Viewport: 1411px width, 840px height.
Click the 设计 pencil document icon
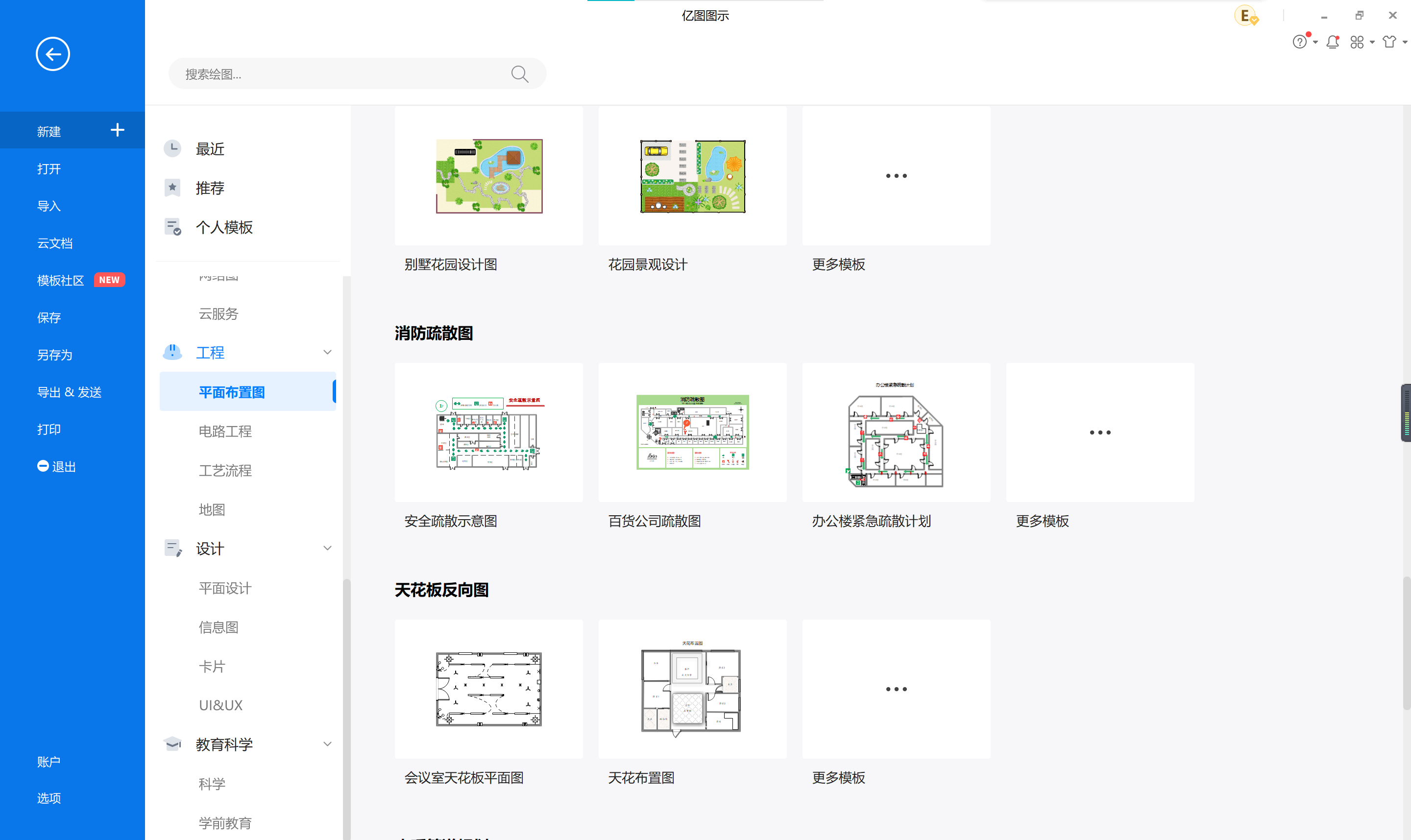coord(172,549)
